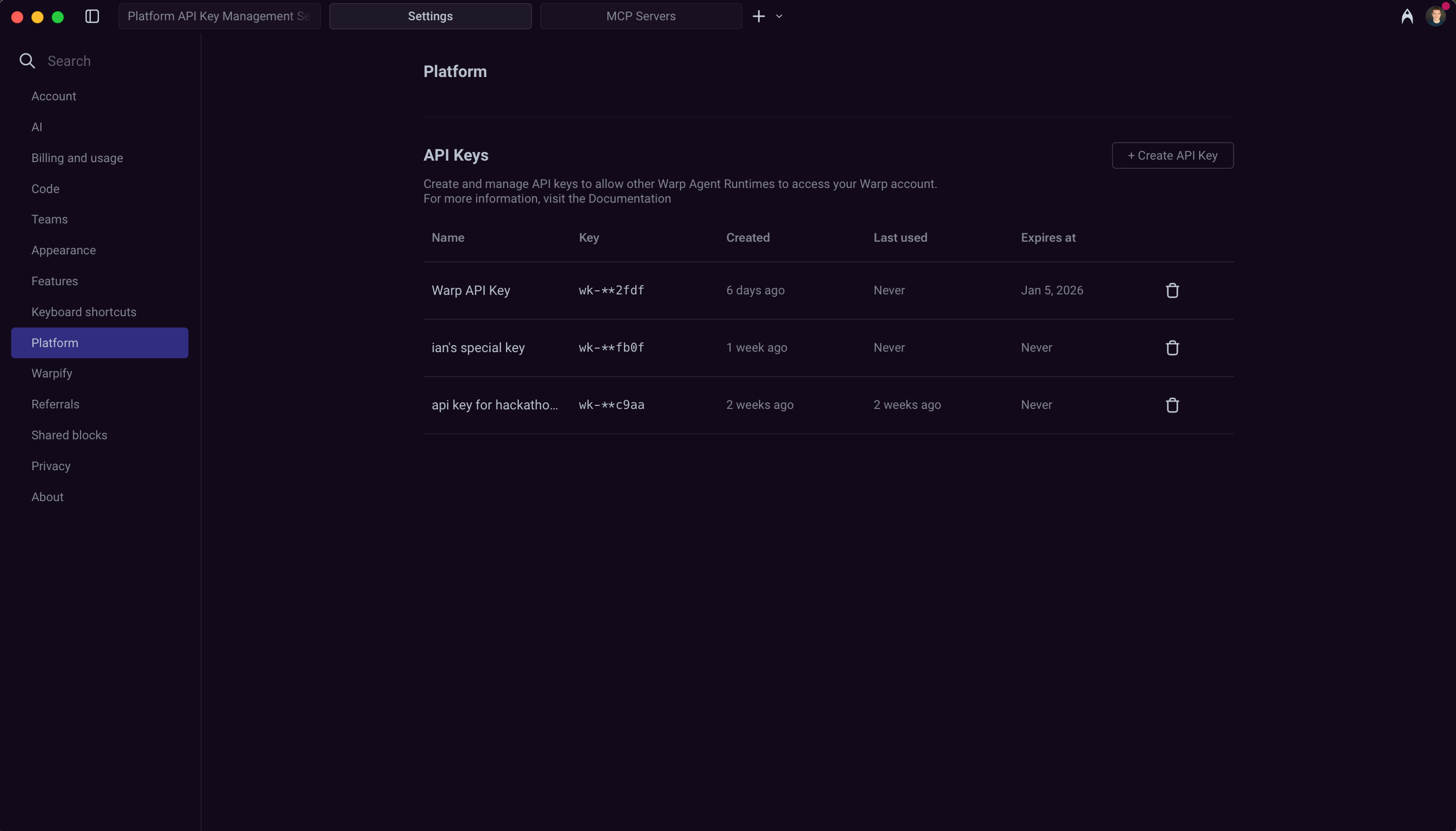The image size is (1456, 831).
Task: Open the Appearance settings section
Action: point(63,250)
